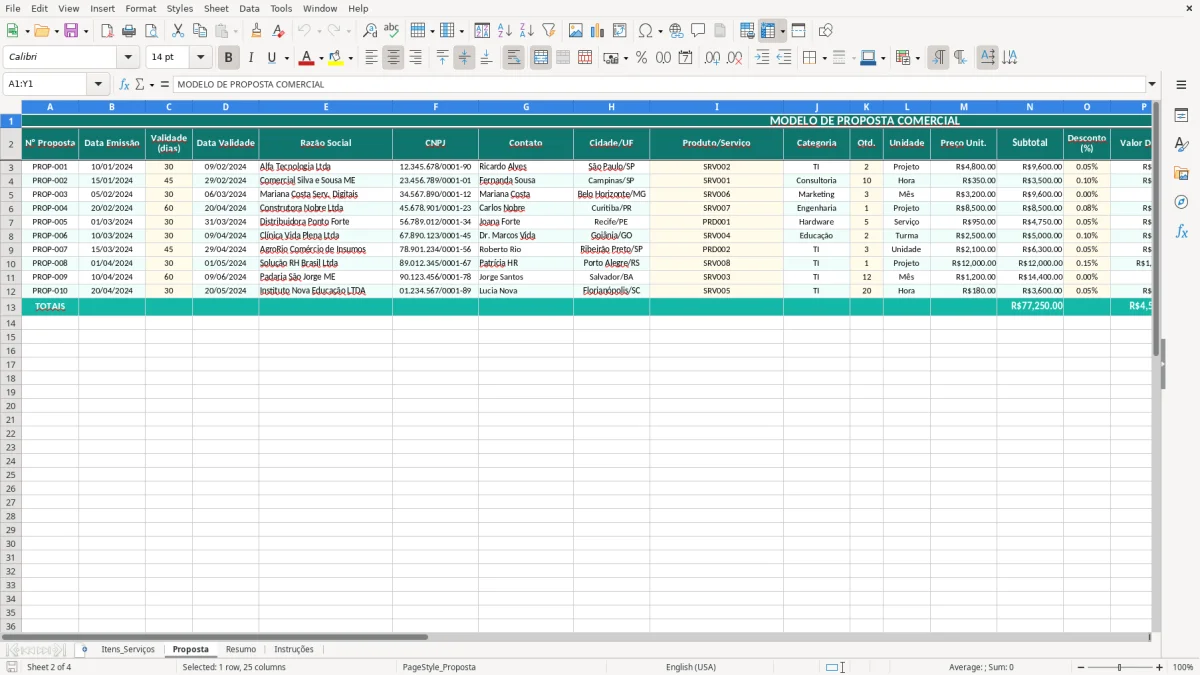1200x675 pixels.
Task: Click the AutoFilter funnel icon
Action: (549, 31)
